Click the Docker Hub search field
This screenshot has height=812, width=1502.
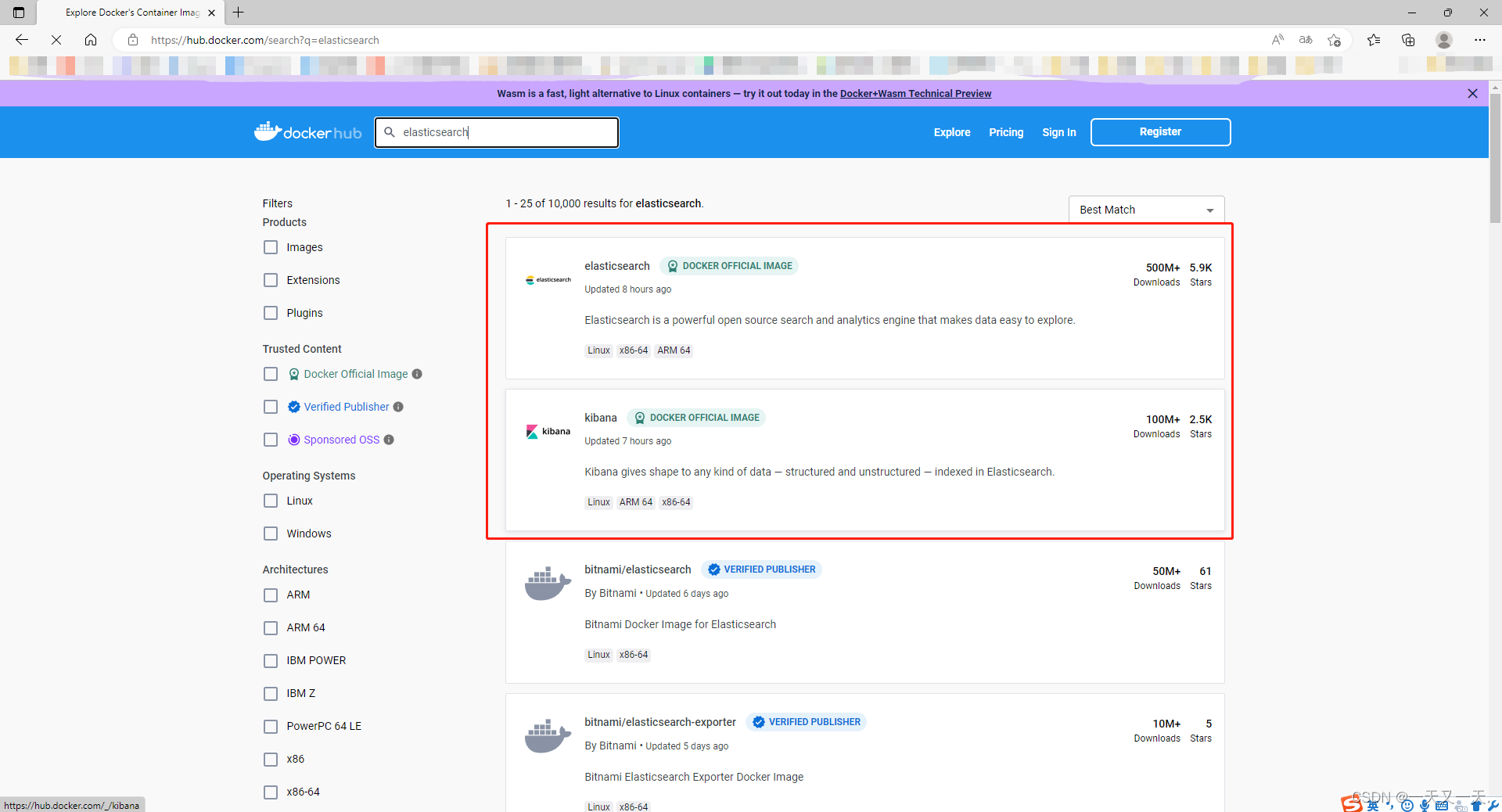tap(497, 132)
